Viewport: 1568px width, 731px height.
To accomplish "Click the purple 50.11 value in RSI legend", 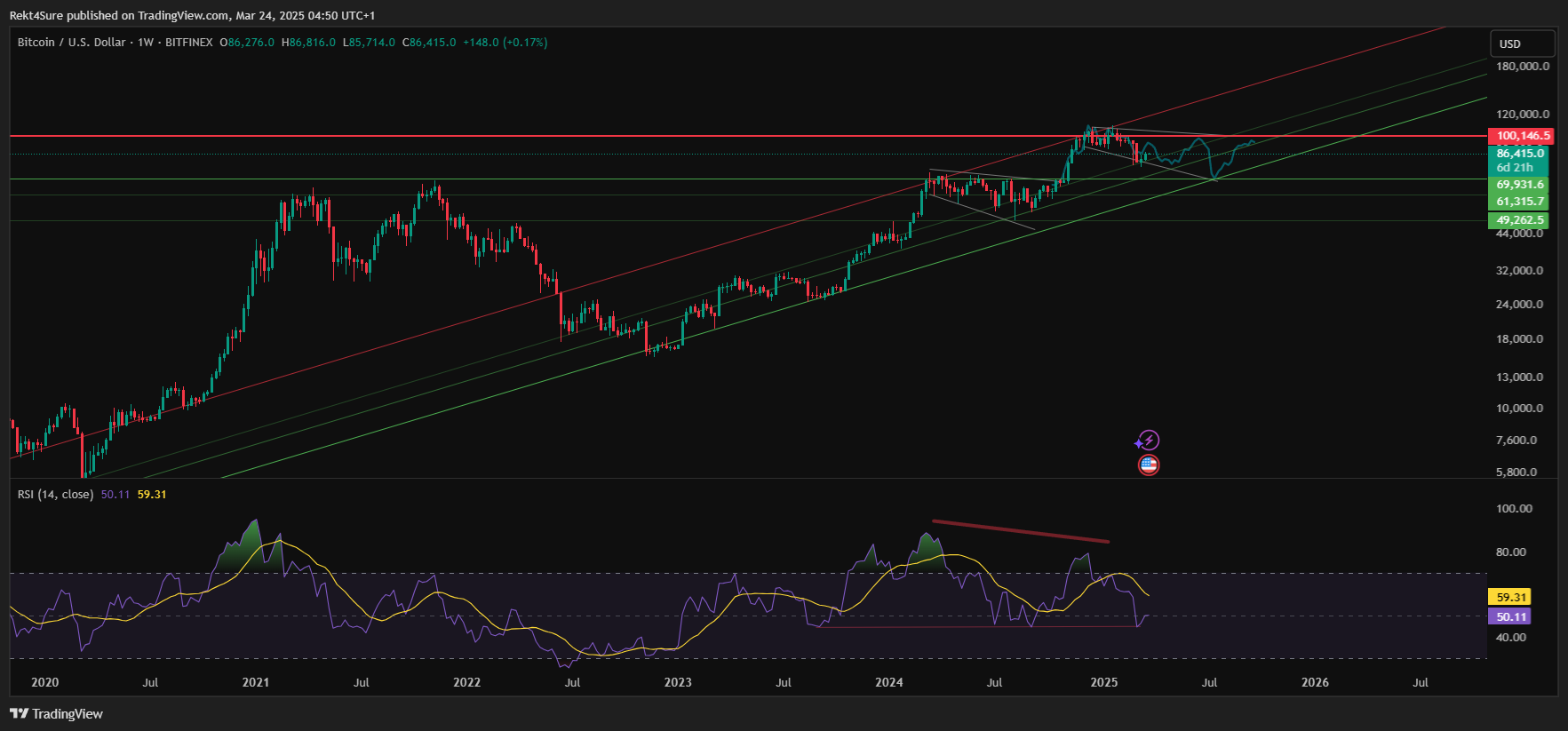I will 115,494.
